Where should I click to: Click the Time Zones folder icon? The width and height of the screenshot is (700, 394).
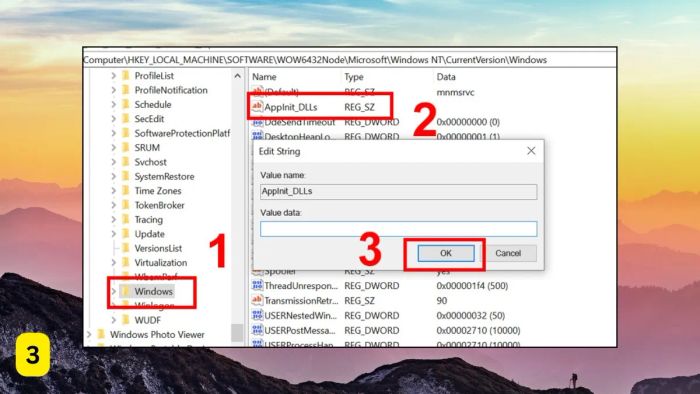[126, 191]
